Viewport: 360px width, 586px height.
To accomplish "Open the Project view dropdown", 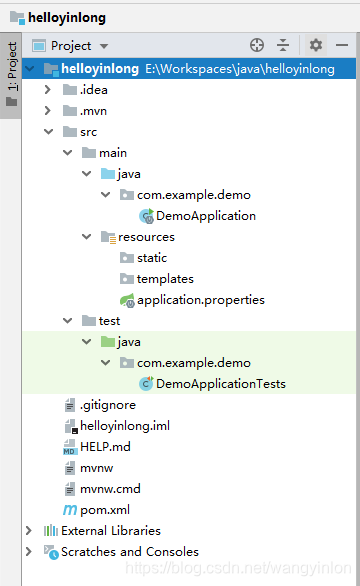I will pyautogui.click(x=104, y=46).
